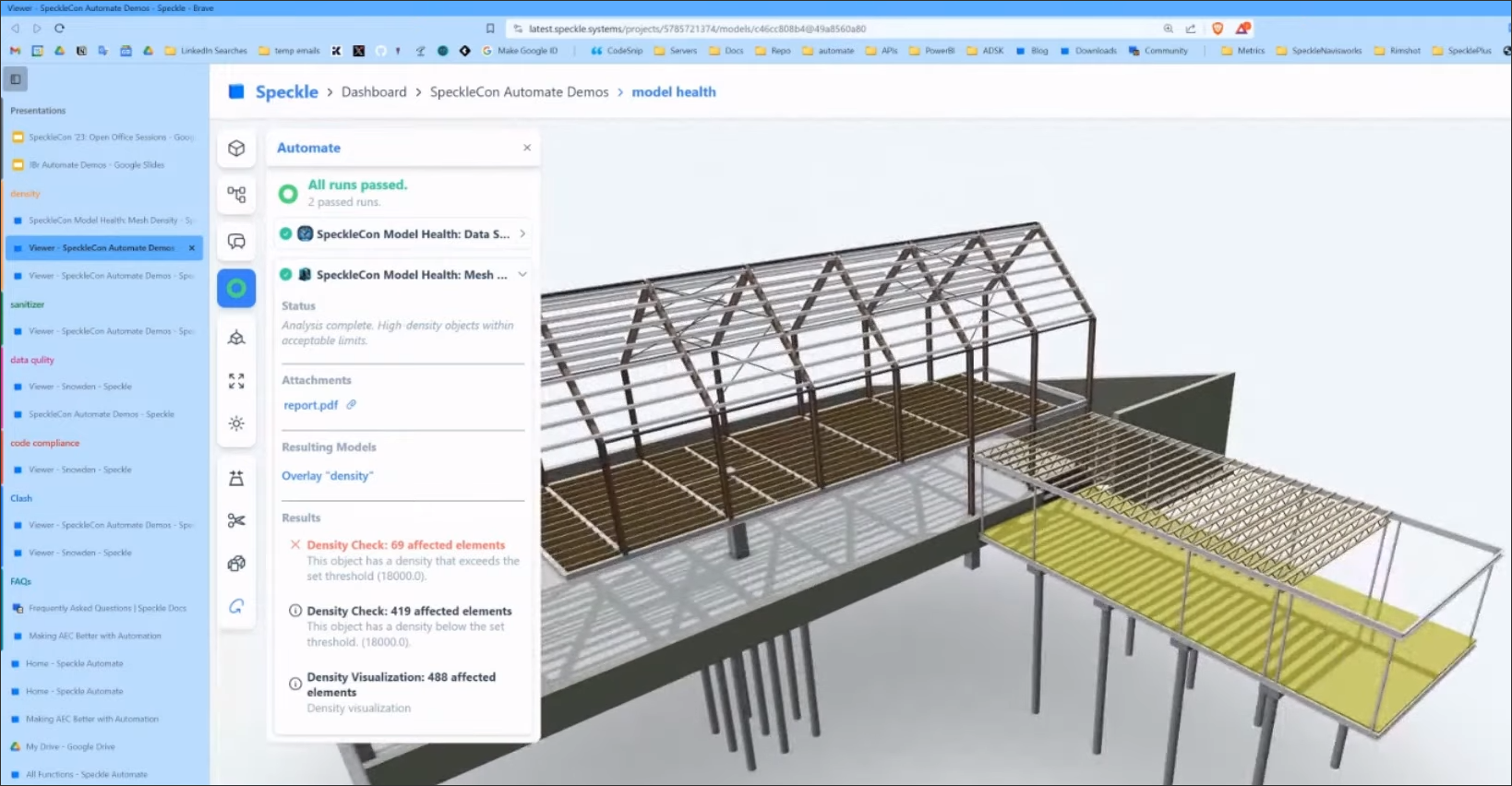Viewport: 1512px width, 786px height.
Task: Bookmark this page with bookmark icon
Action: click(490, 29)
